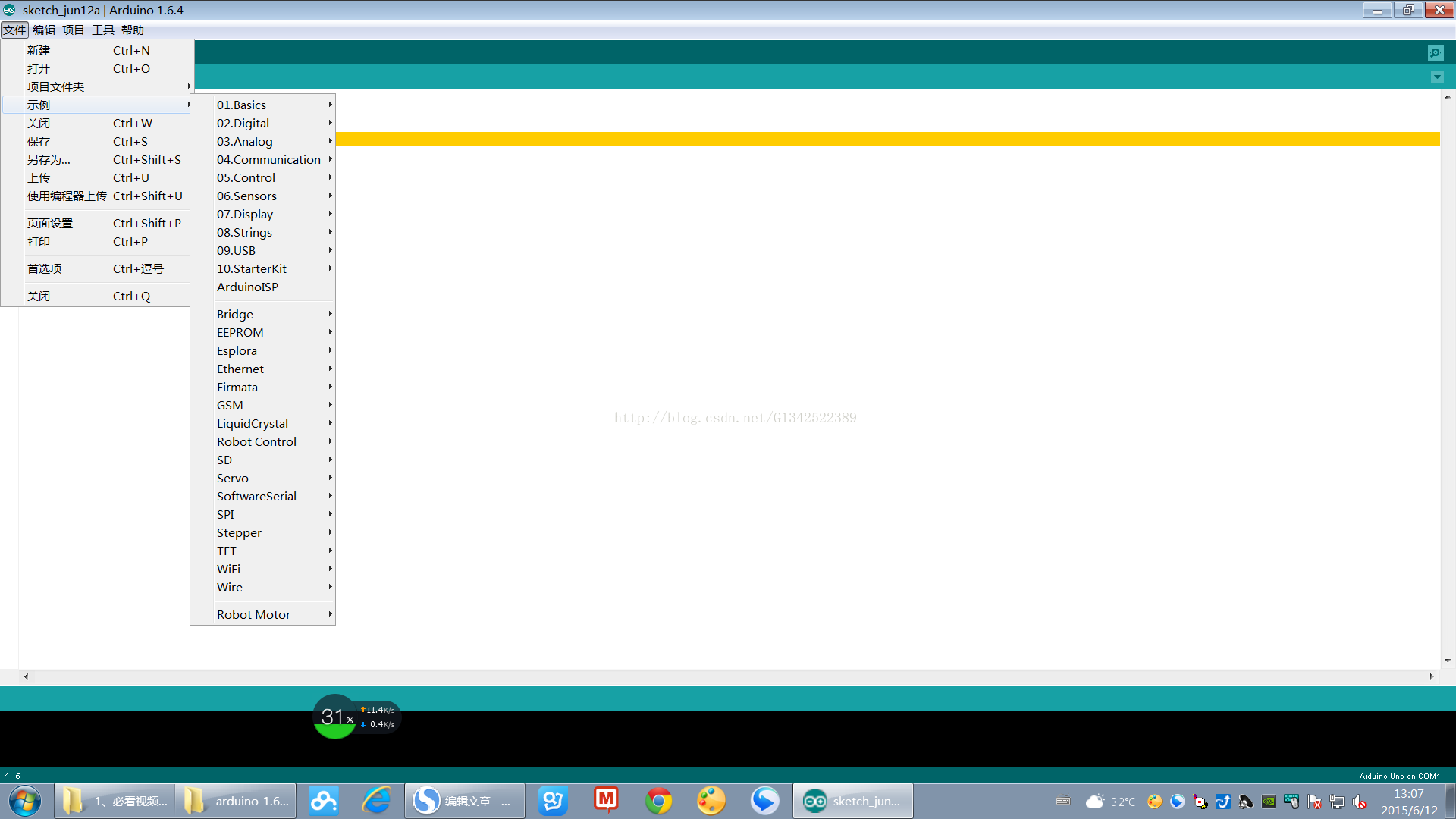Open the 工具 menu
Screen dimensions: 1456x819
pyautogui.click(x=103, y=30)
